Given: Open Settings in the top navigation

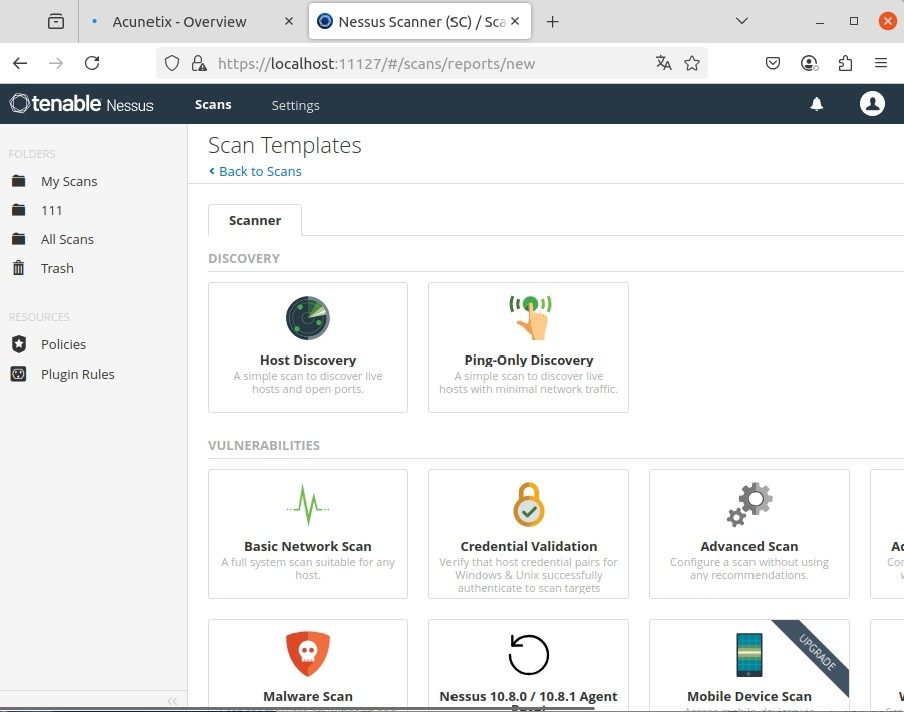Looking at the screenshot, I should tap(295, 105).
